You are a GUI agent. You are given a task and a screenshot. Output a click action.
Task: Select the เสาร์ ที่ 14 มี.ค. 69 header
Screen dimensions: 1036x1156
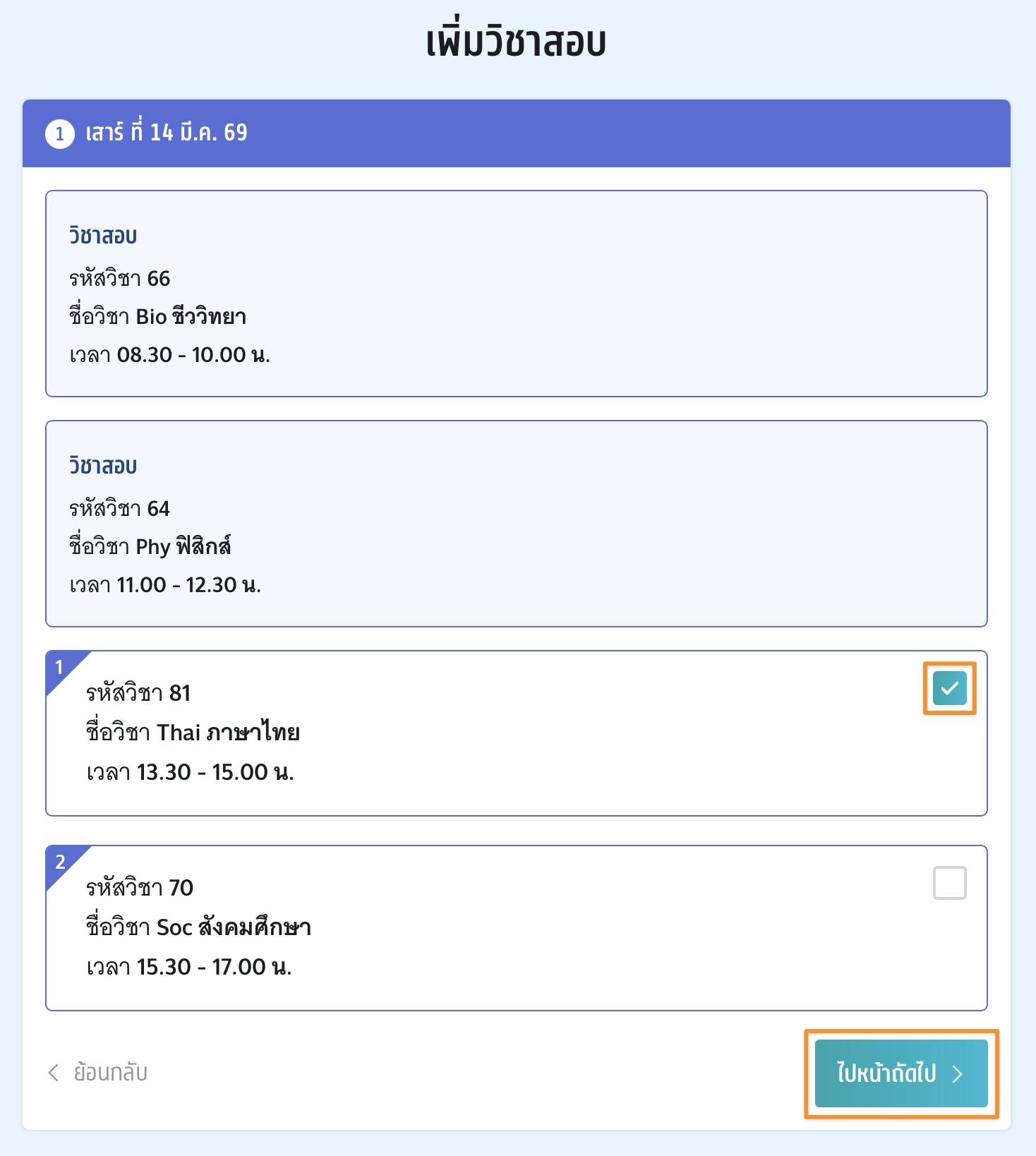tap(167, 133)
